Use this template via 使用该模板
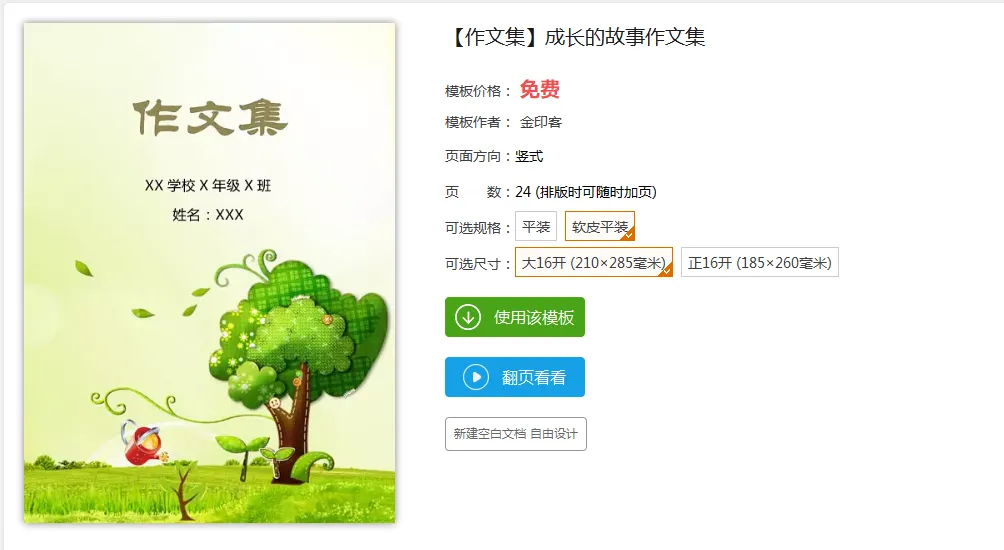 pyautogui.click(x=515, y=317)
